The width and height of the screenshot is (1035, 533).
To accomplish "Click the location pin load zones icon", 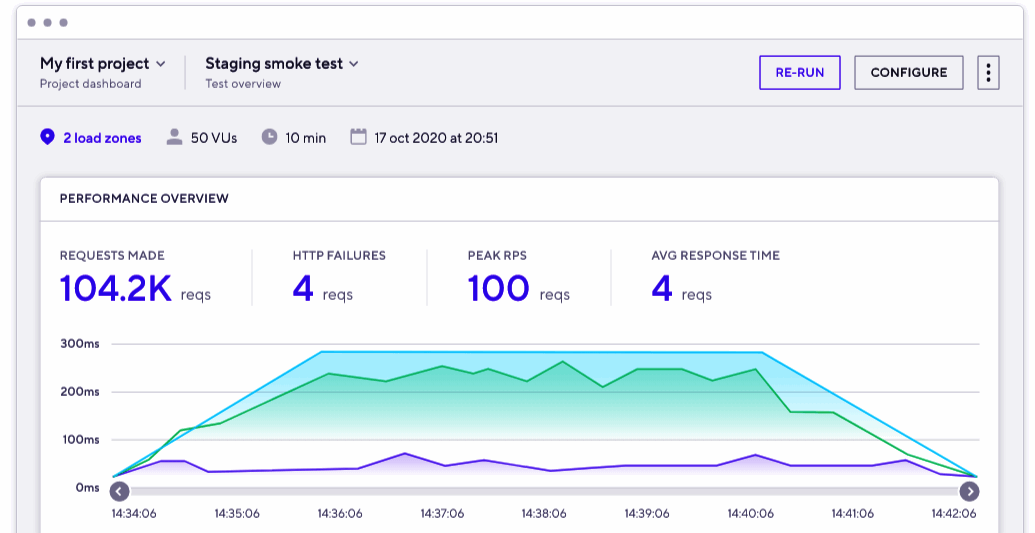I will click(47, 137).
